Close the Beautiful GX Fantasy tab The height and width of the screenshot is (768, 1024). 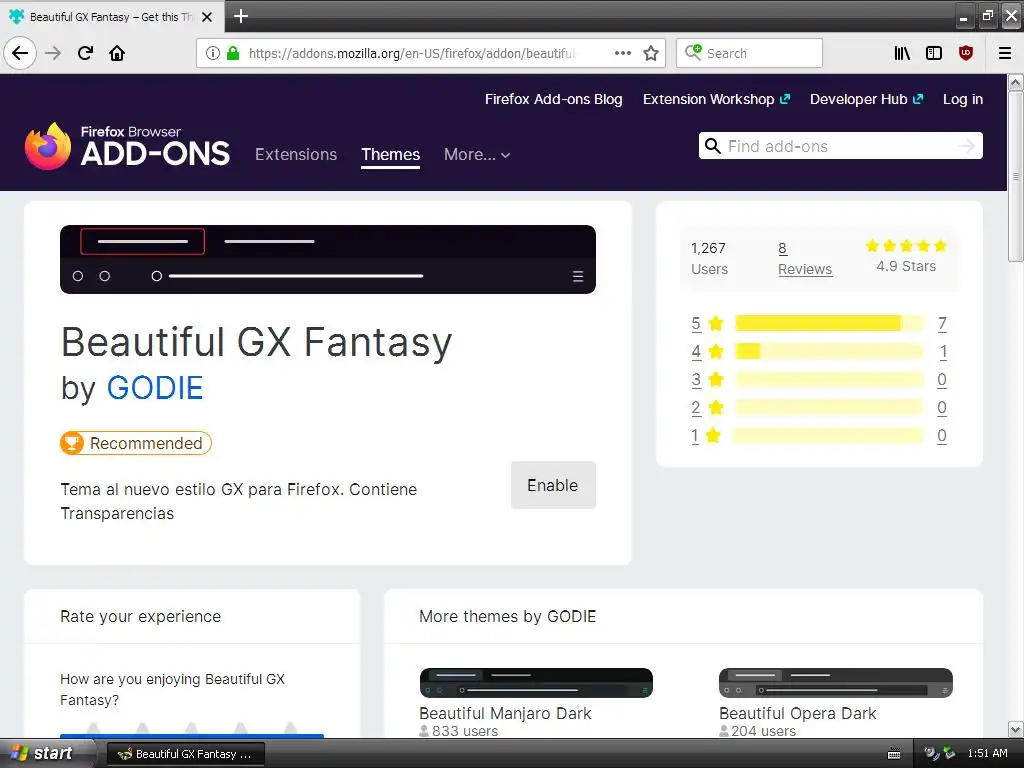(x=207, y=17)
